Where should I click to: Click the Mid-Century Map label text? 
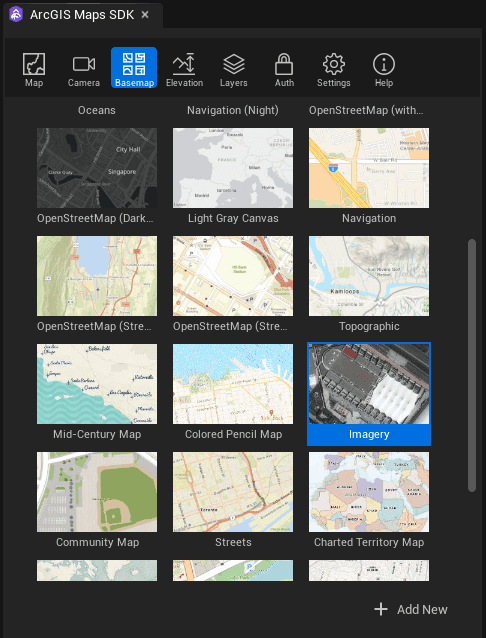point(97,434)
